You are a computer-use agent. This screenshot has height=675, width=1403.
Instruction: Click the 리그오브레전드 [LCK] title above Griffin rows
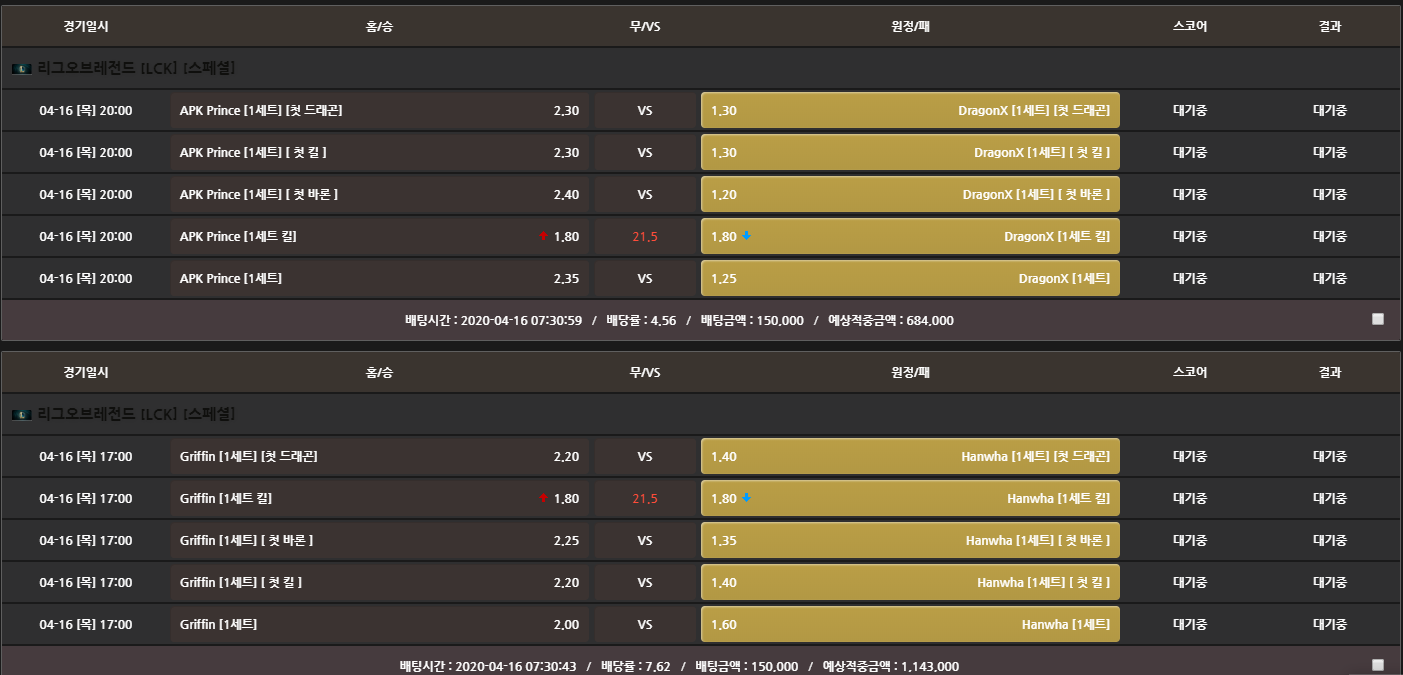pos(136,414)
